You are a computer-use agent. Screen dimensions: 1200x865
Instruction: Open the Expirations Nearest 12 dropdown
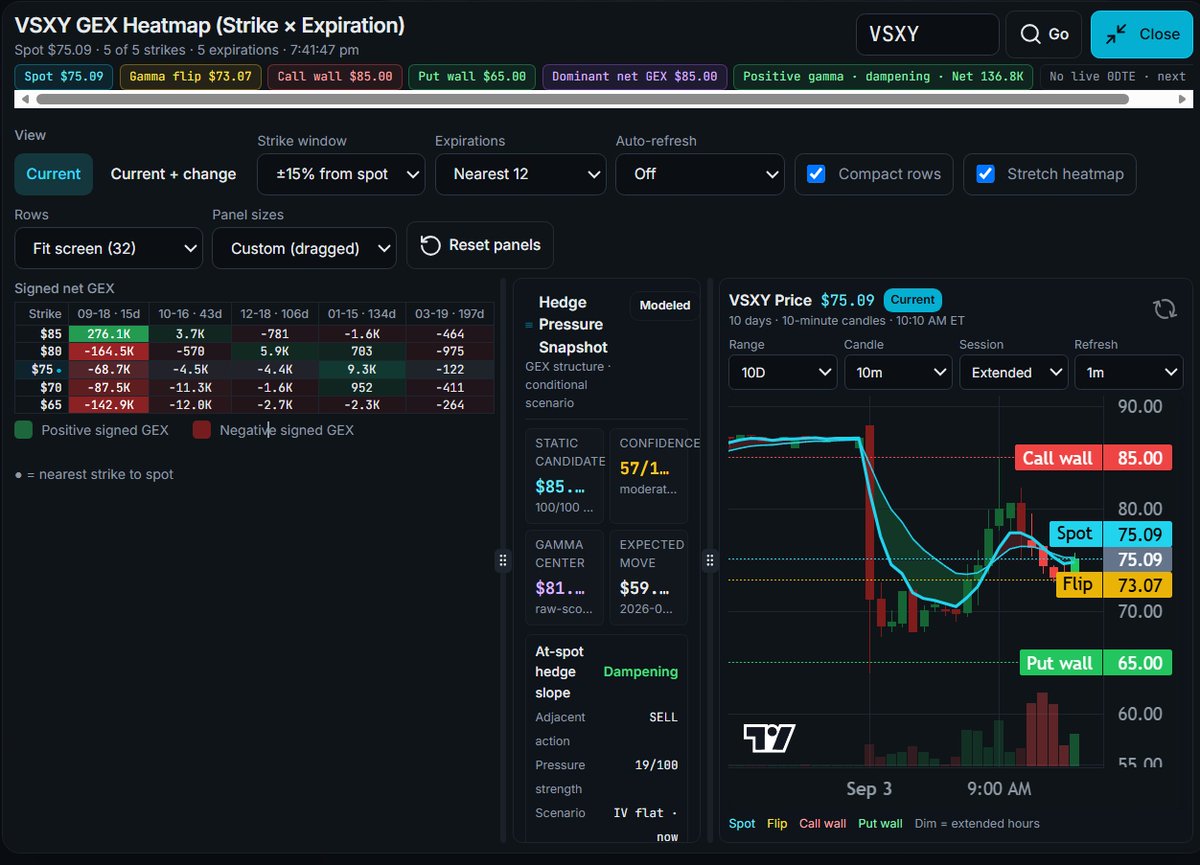pos(520,174)
